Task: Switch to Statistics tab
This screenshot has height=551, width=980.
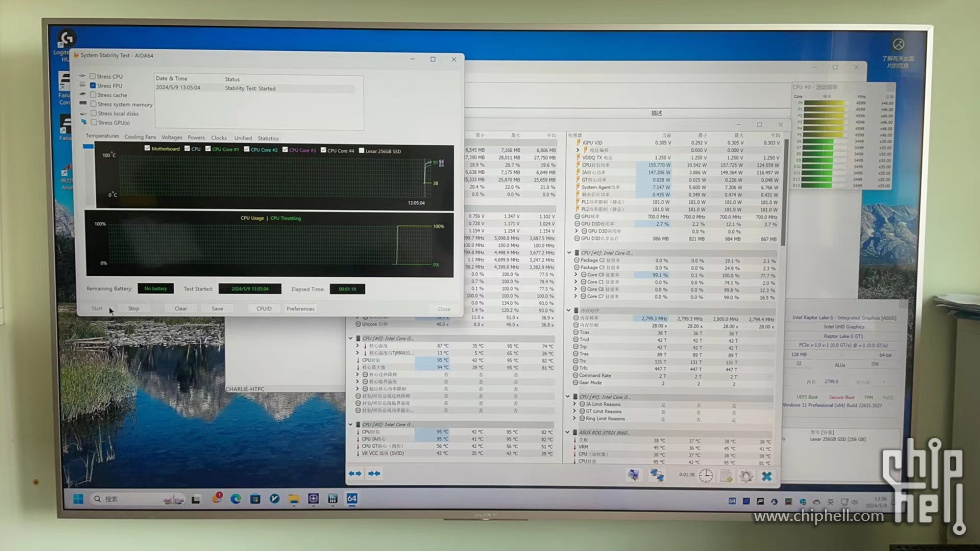Action: coord(268,138)
